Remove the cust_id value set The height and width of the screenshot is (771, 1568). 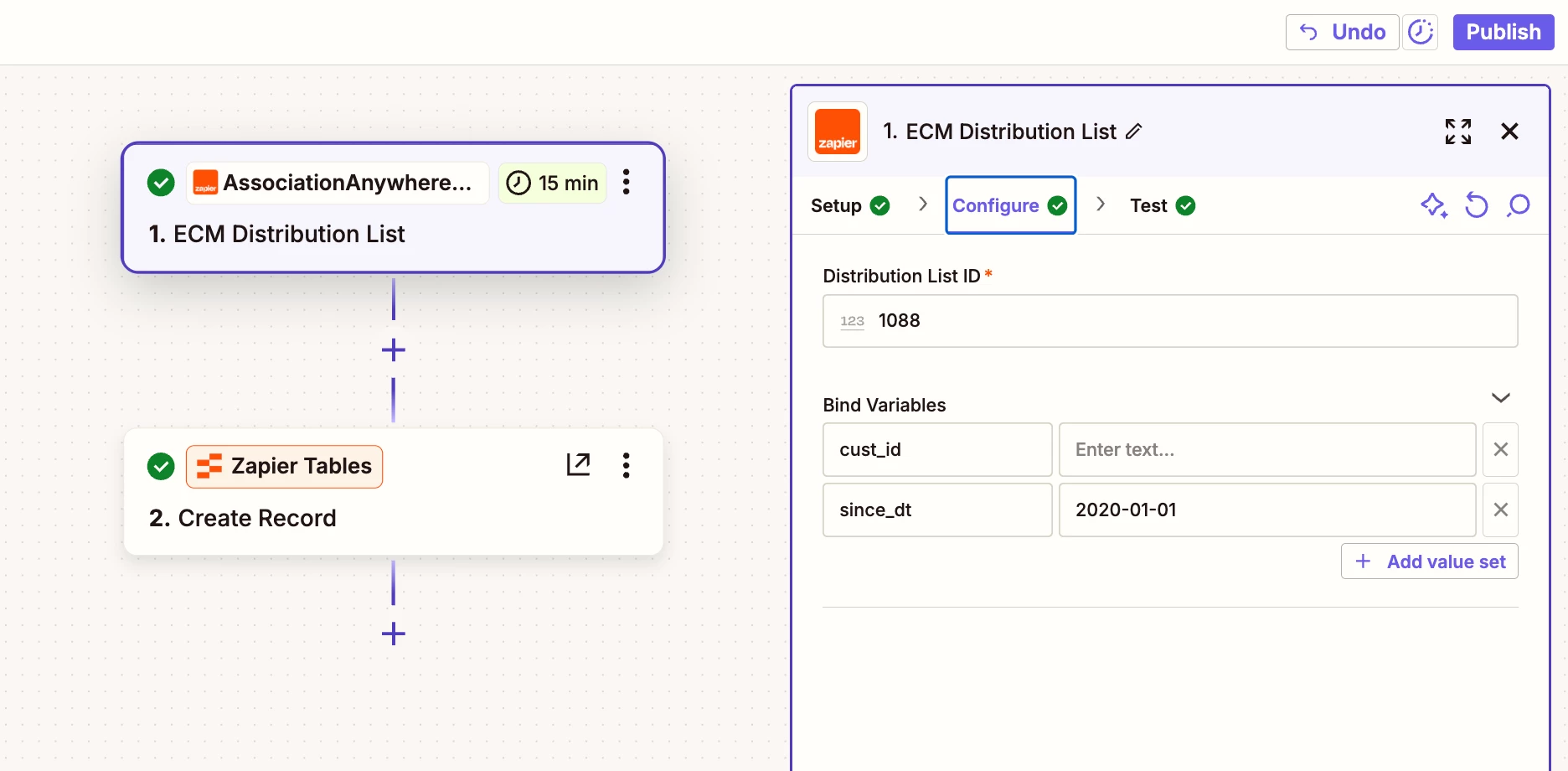pos(1500,450)
